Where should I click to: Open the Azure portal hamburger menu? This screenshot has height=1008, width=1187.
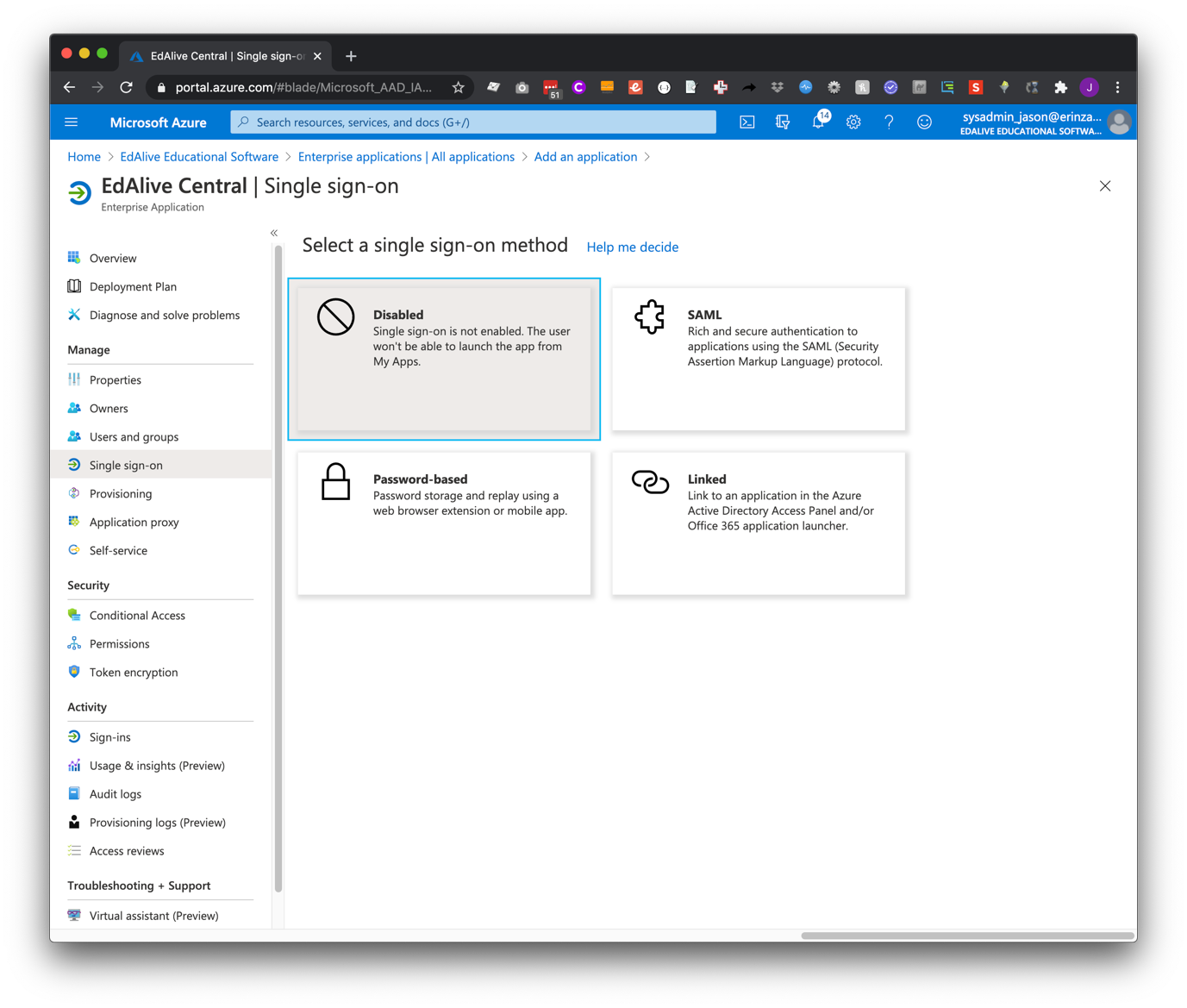[x=72, y=122]
